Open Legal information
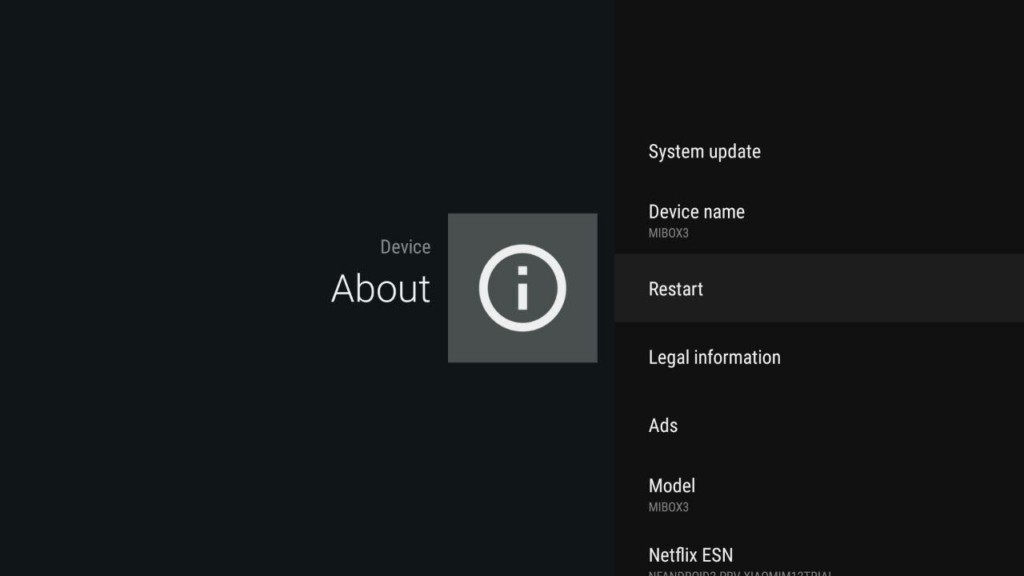1024x576 pixels. 714,357
